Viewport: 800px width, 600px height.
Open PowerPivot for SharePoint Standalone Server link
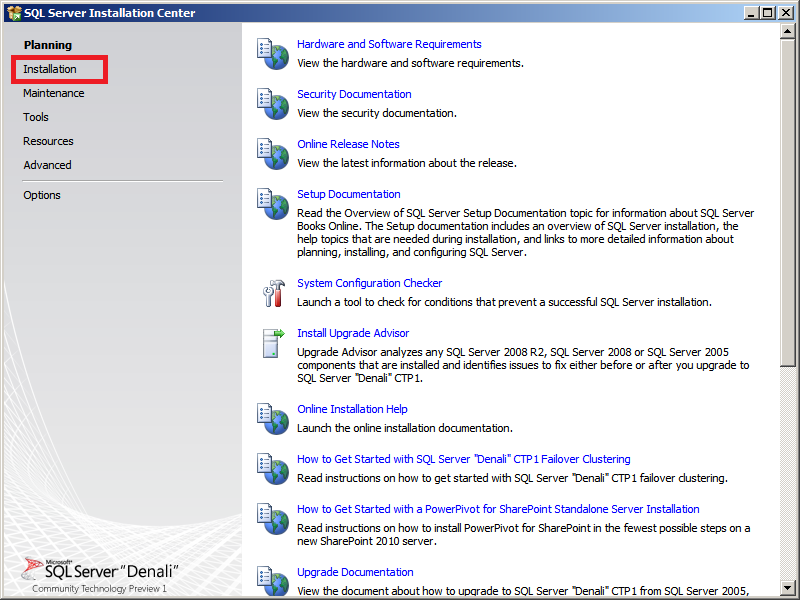tap(498, 509)
